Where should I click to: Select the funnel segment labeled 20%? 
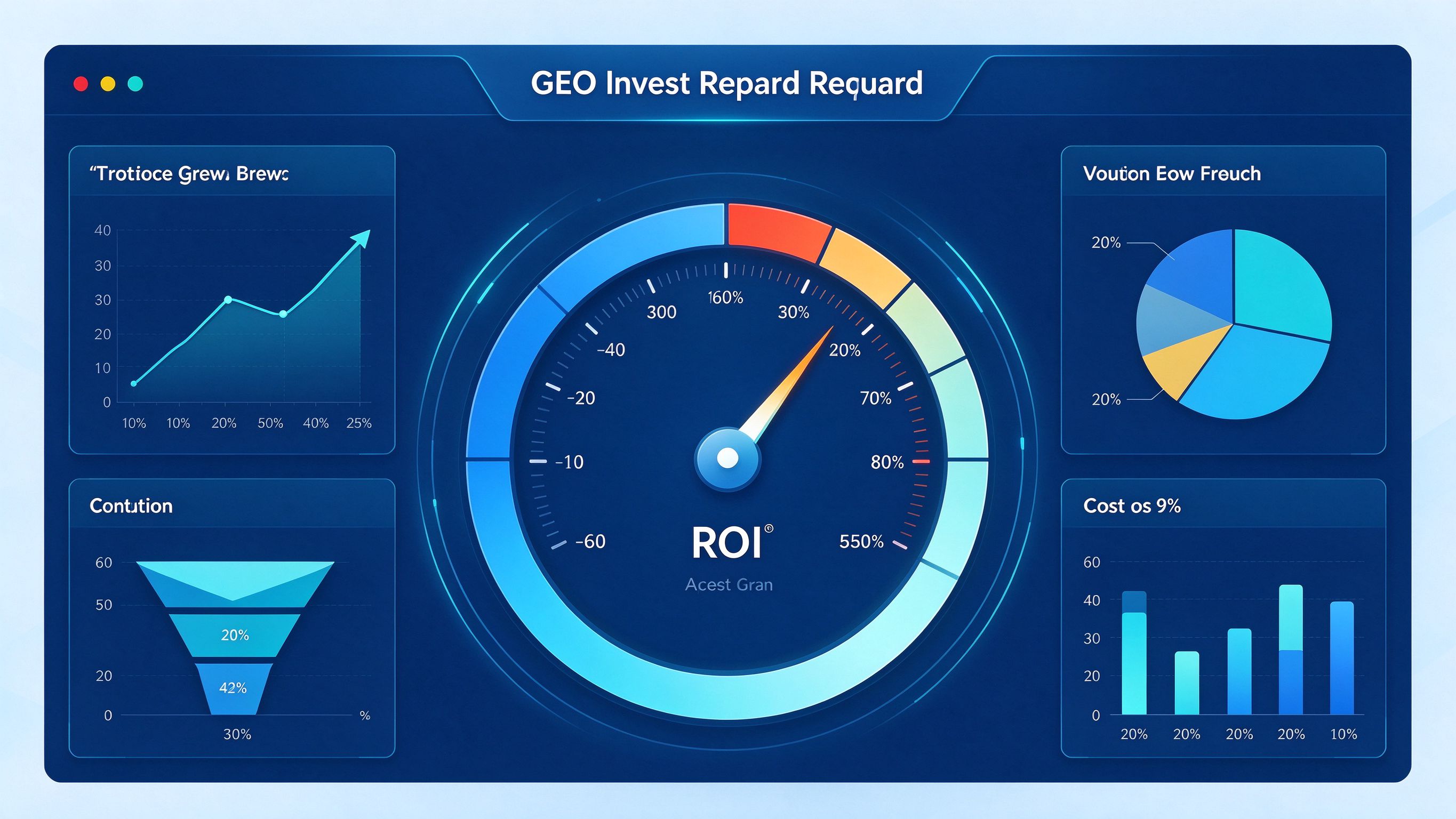pos(235,635)
